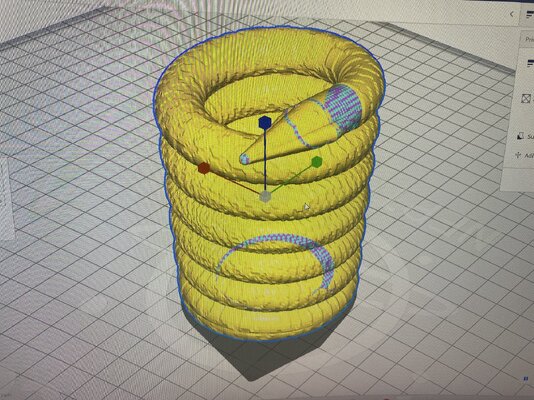Screen dimensions: 534x400
Task: Click the cone tip on top coil
Action: click(244, 159)
